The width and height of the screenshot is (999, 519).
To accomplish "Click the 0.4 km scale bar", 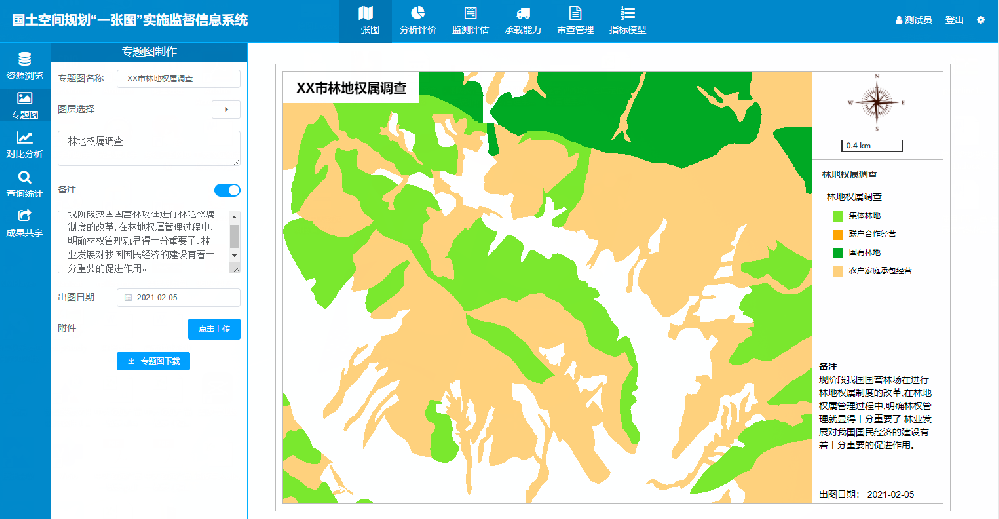I will coord(872,146).
